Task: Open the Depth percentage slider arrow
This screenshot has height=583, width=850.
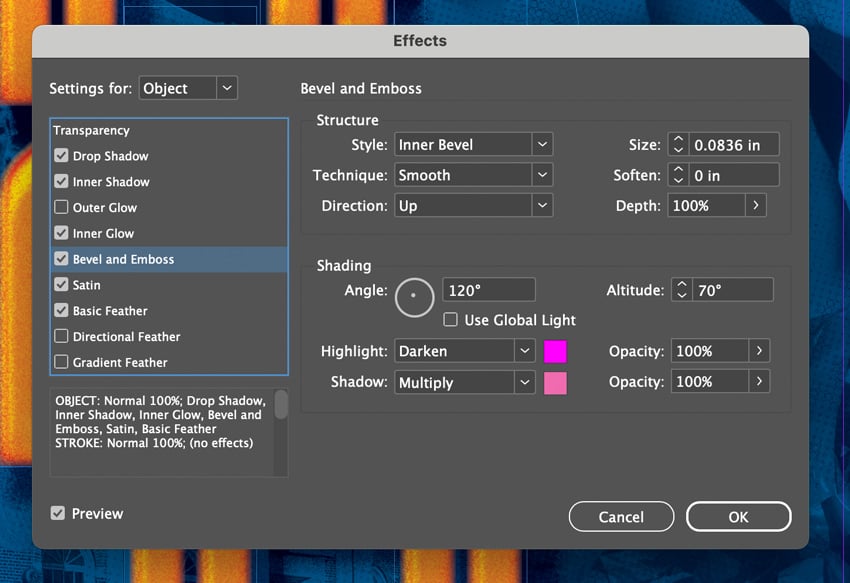Action: 756,205
